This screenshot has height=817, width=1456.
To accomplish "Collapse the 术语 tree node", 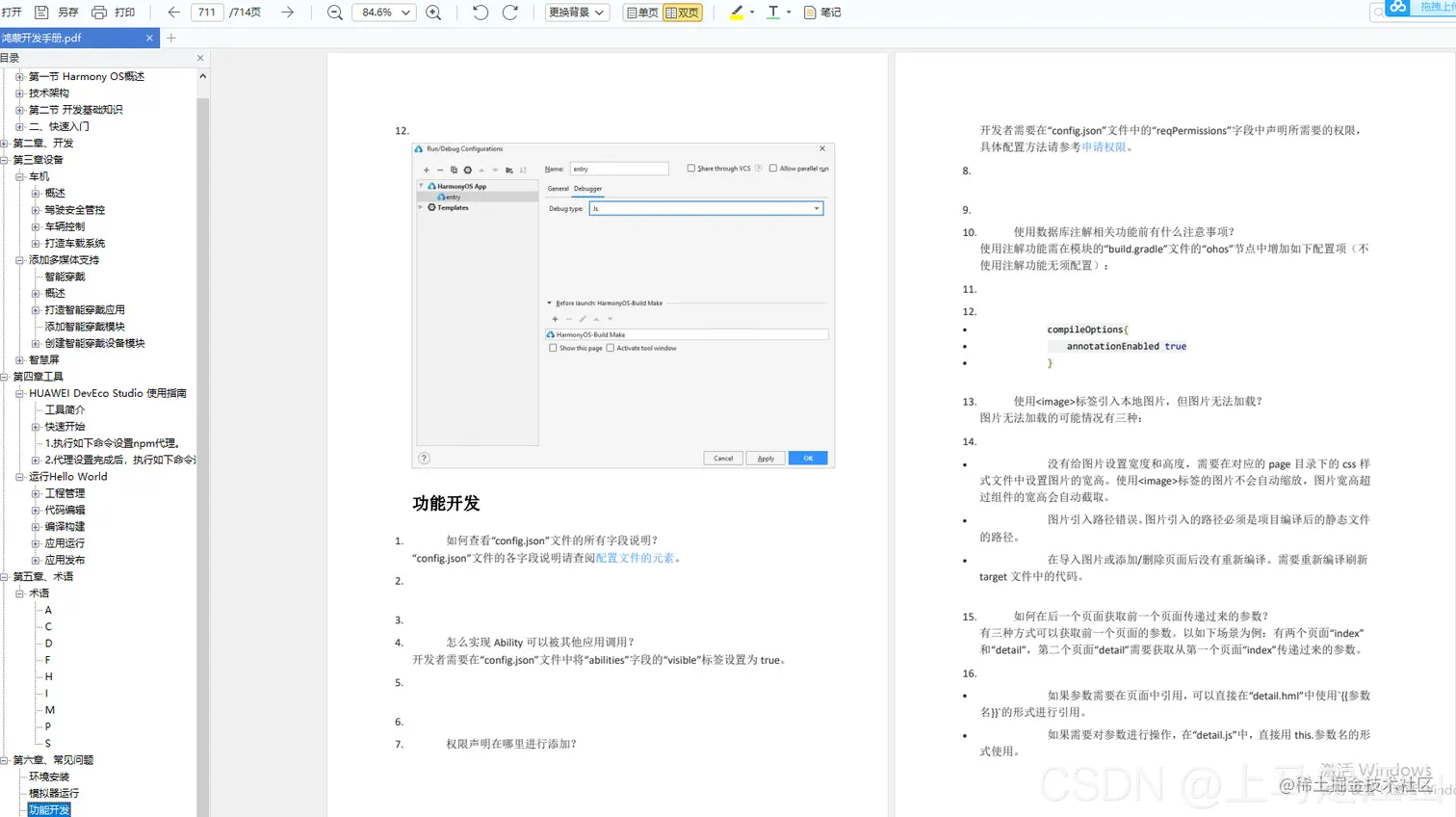I will [x=19, y=593].
